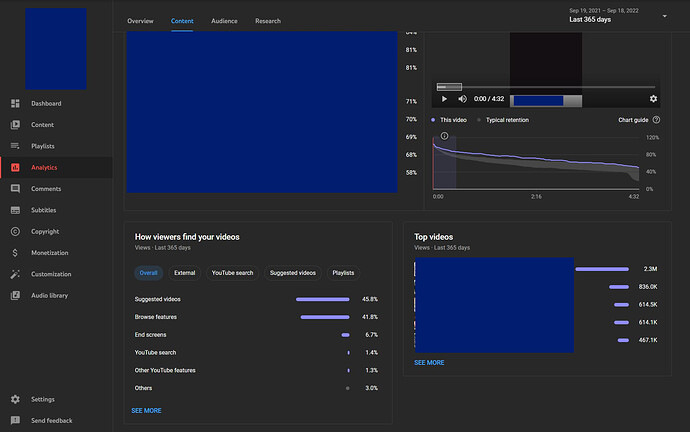
Task: Select the YouTube search filter chip
Action: point(233,273)
